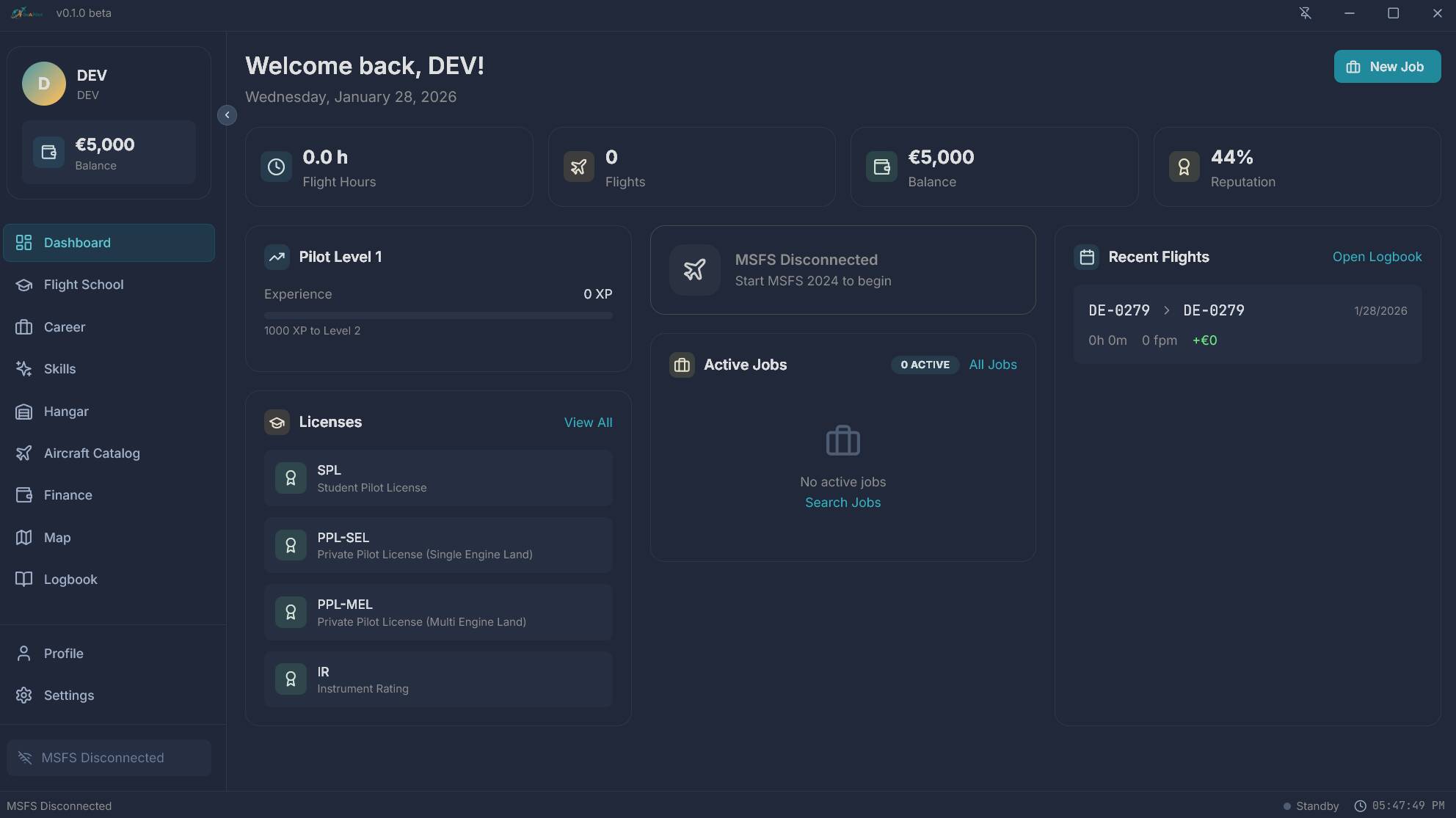This screenshot has width=1456, height=818.
Task: Click the experience progress bar
Action: tap(438, 315)
